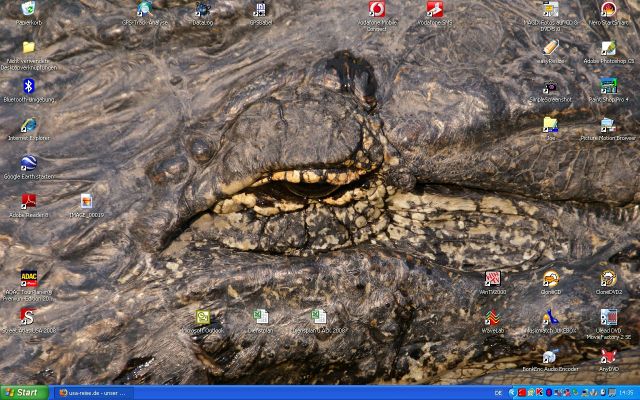Launch Paint Shop Pro 4 shortcut

pos(609,86)
